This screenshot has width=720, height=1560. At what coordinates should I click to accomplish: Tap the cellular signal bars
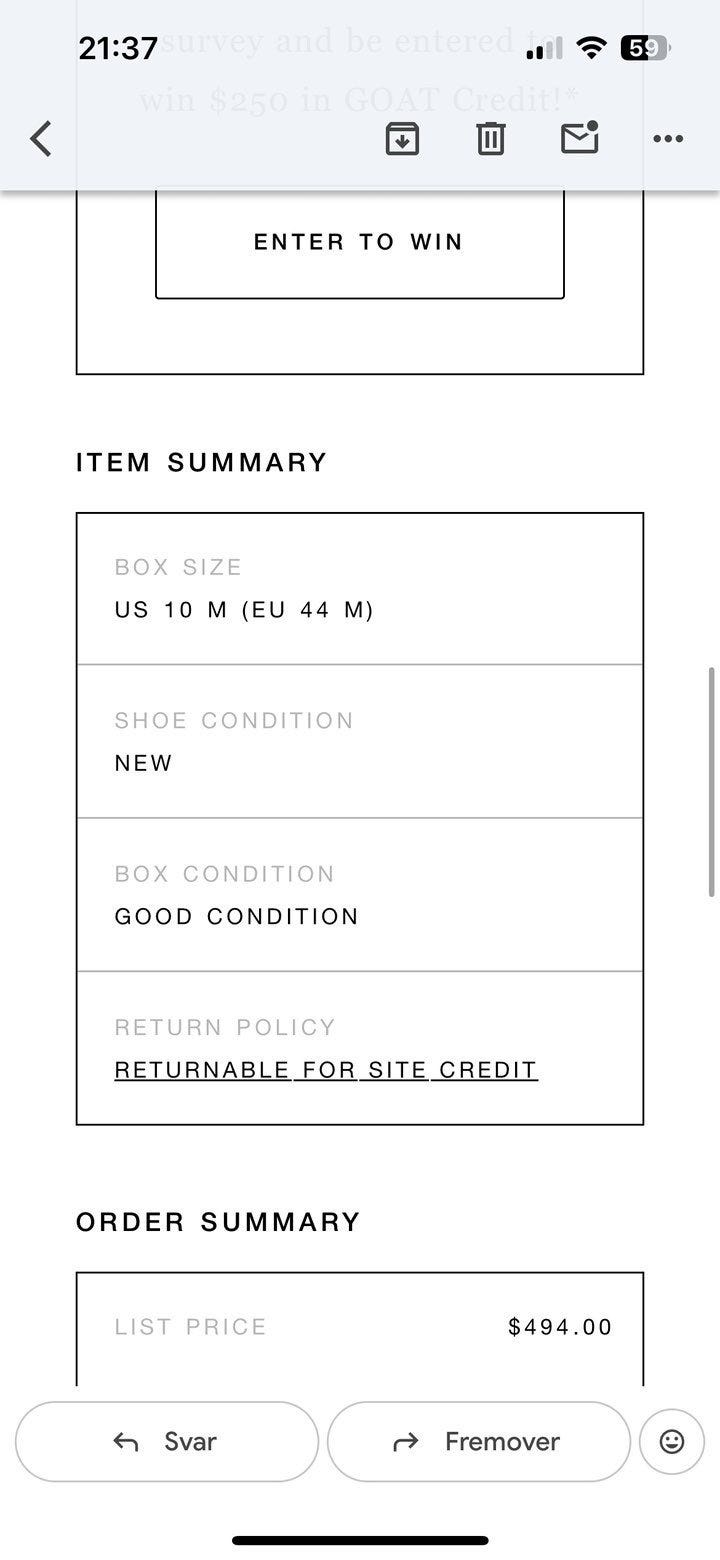(x=544, y=48)
